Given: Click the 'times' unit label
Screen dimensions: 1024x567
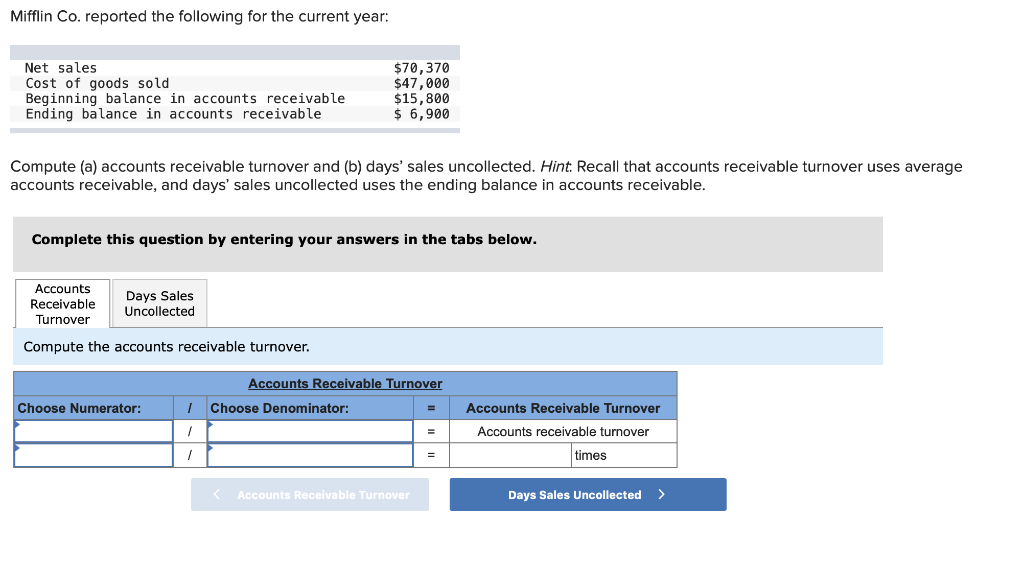Looking at the screenshot, I should 590,455.
